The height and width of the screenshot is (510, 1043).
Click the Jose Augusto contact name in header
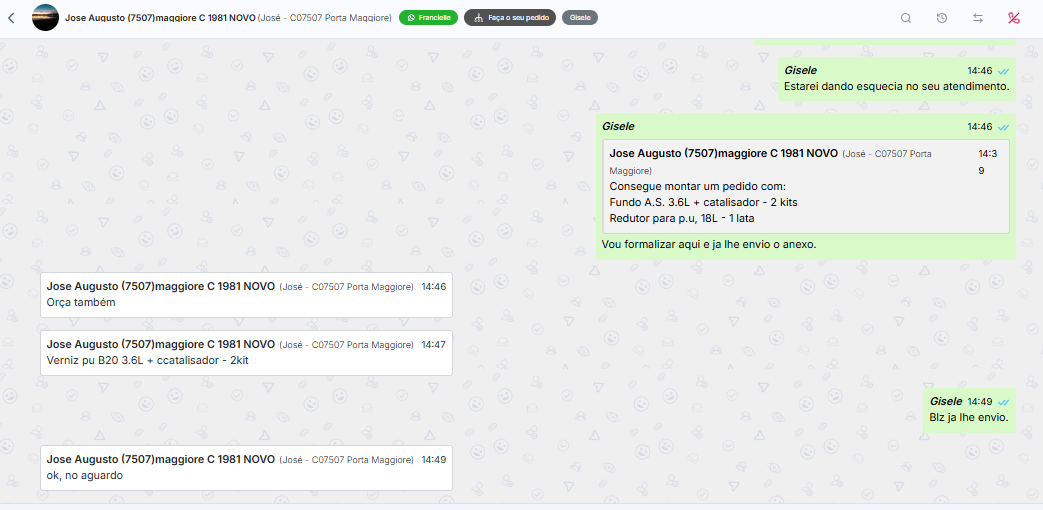pos(160,18)
